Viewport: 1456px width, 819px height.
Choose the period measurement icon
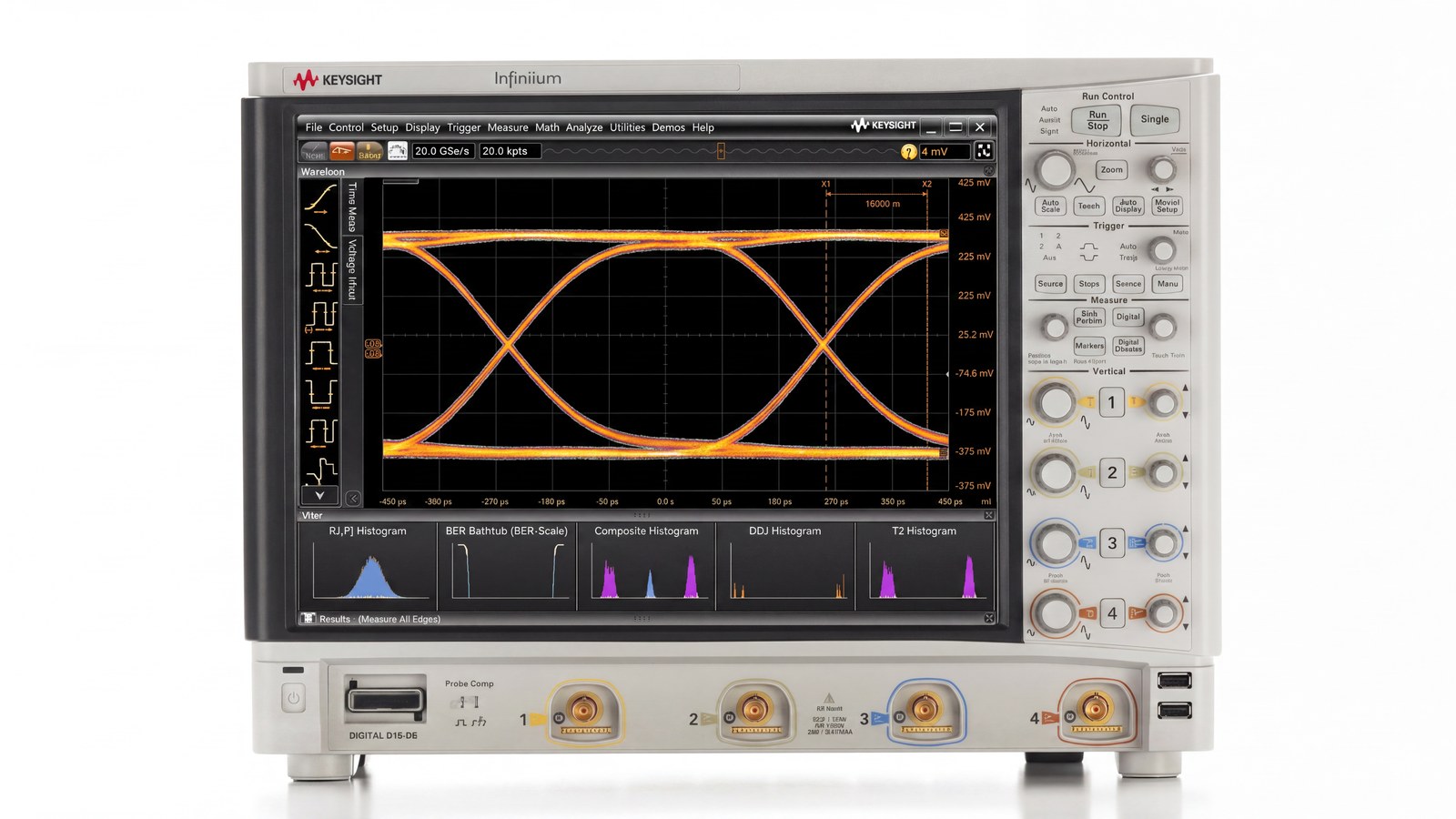[320, 276]
